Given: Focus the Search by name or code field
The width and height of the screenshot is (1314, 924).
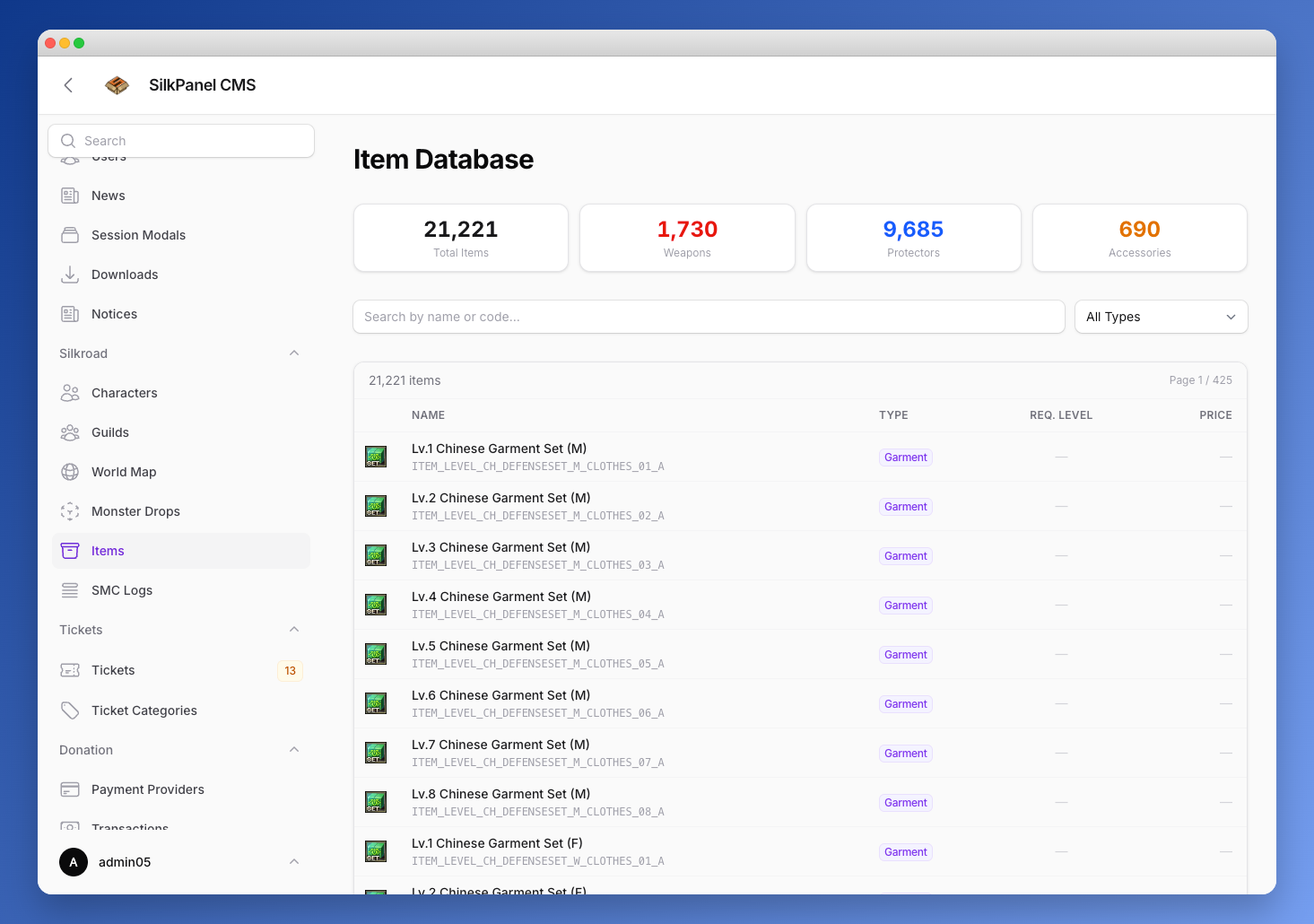Looking at the screenshot, I should click(709, 317).
